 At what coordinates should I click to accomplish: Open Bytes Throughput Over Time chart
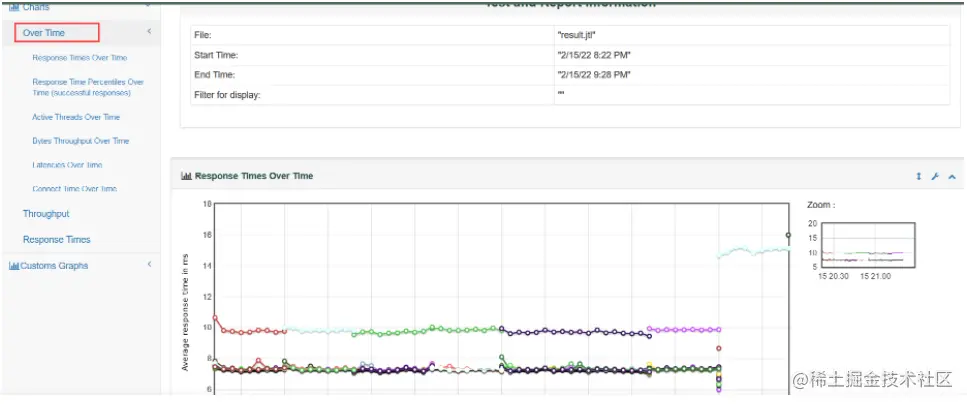pos(81,141)
